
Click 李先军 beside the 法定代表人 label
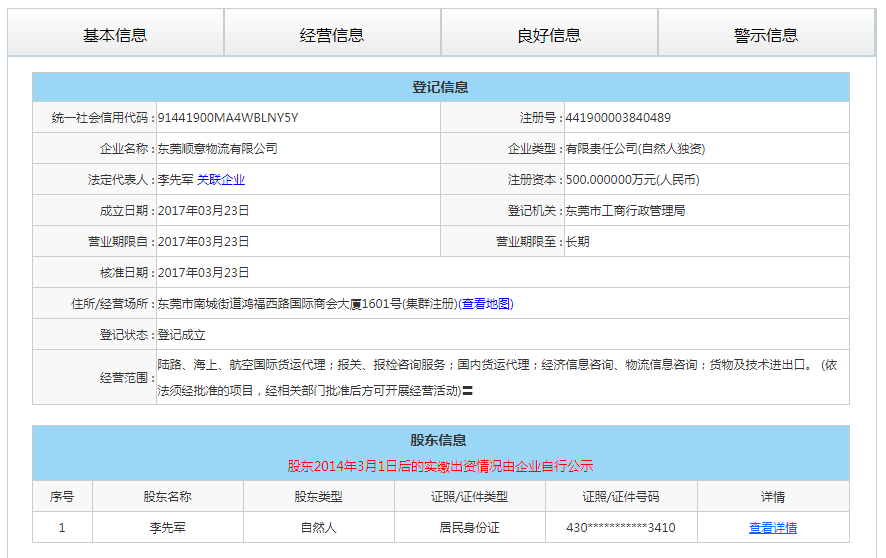[x=175, y=180]
